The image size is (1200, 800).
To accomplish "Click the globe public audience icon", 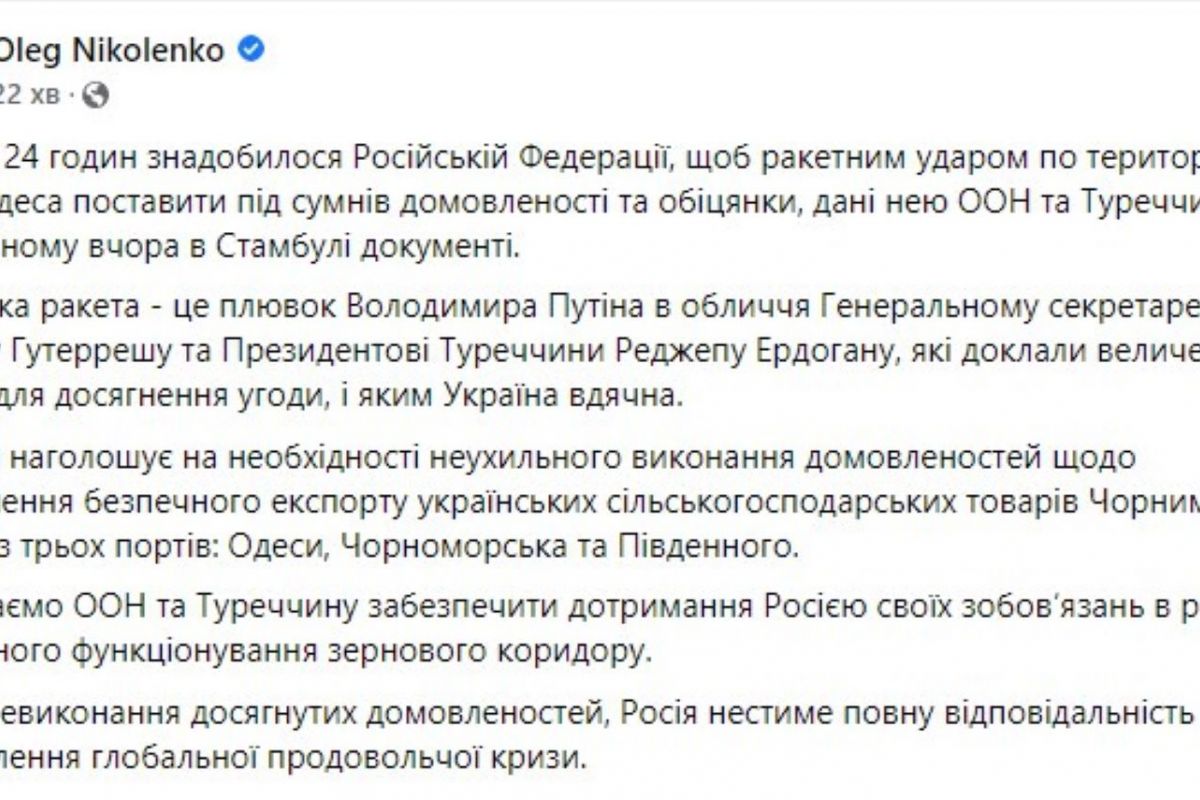I will coord(94,96).
